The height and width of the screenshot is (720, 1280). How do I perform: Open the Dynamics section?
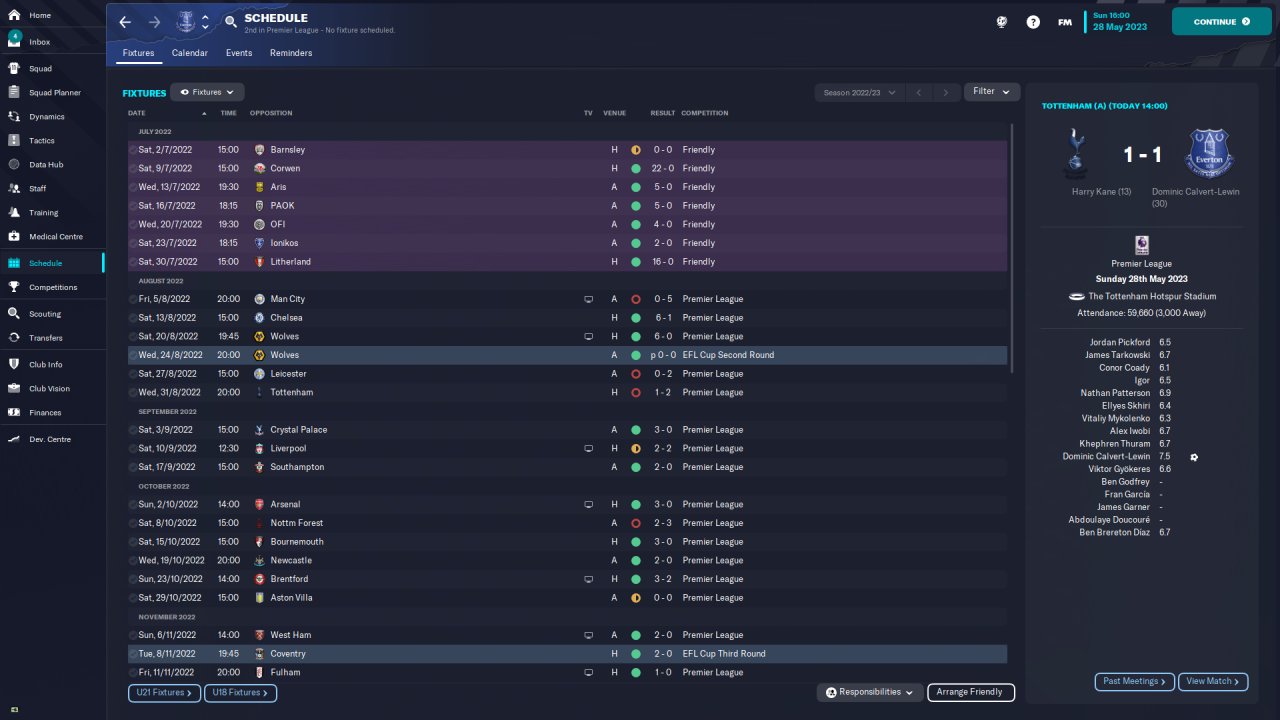47,117
